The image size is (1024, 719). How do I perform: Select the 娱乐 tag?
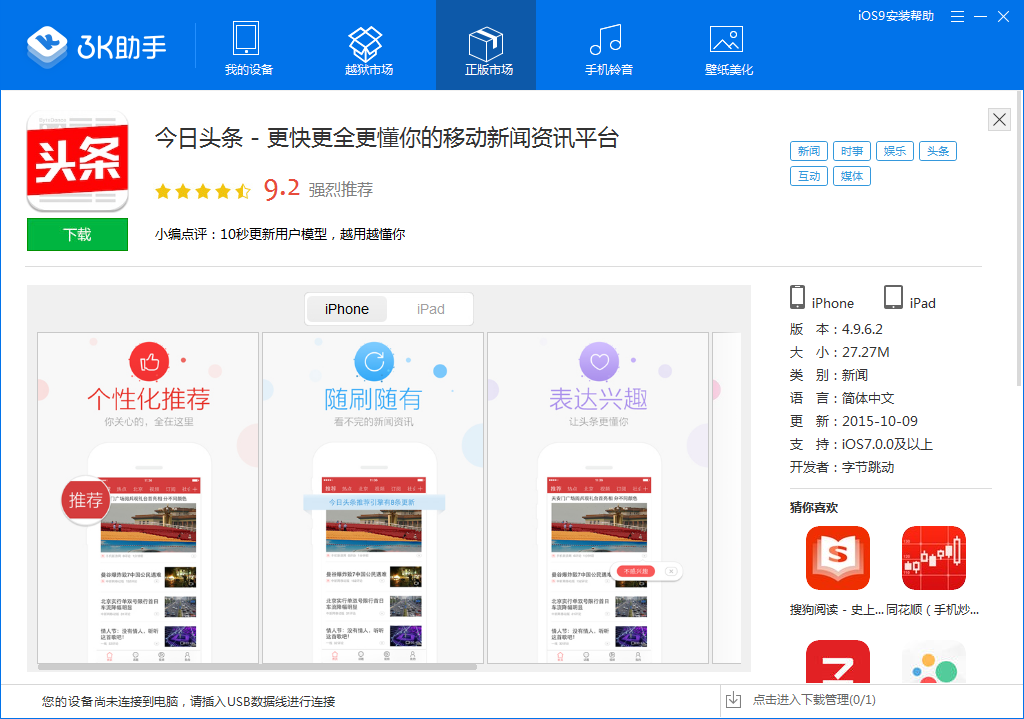pyautogui.click(x=895, y=151)
